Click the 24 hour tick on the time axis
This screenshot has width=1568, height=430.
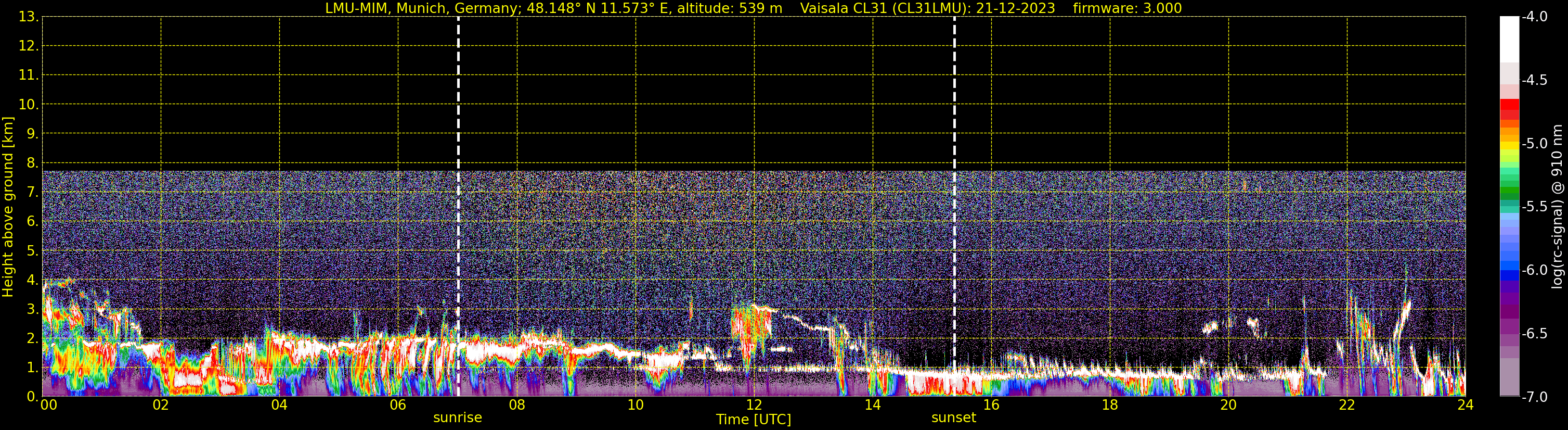pyautogui.click(x=1465, y=406)
